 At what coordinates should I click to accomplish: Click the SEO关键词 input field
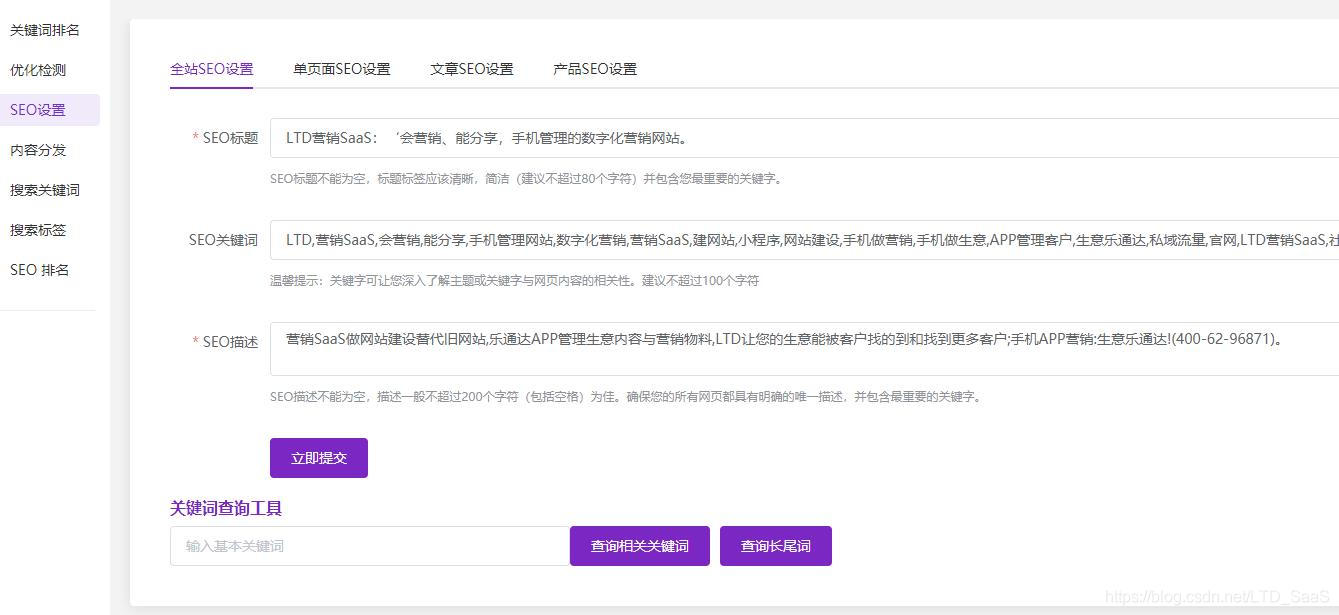(700, 240)
